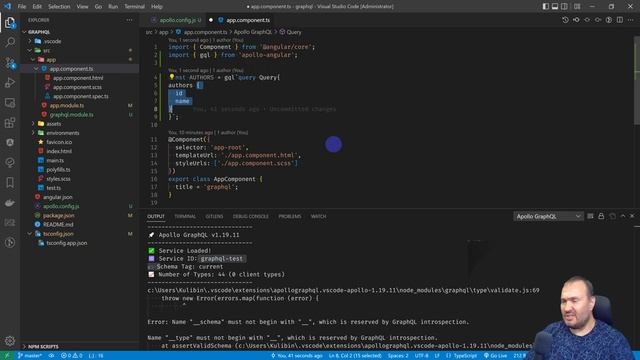Split the editor to the right
640x360 pixels.
click(620, 20)
